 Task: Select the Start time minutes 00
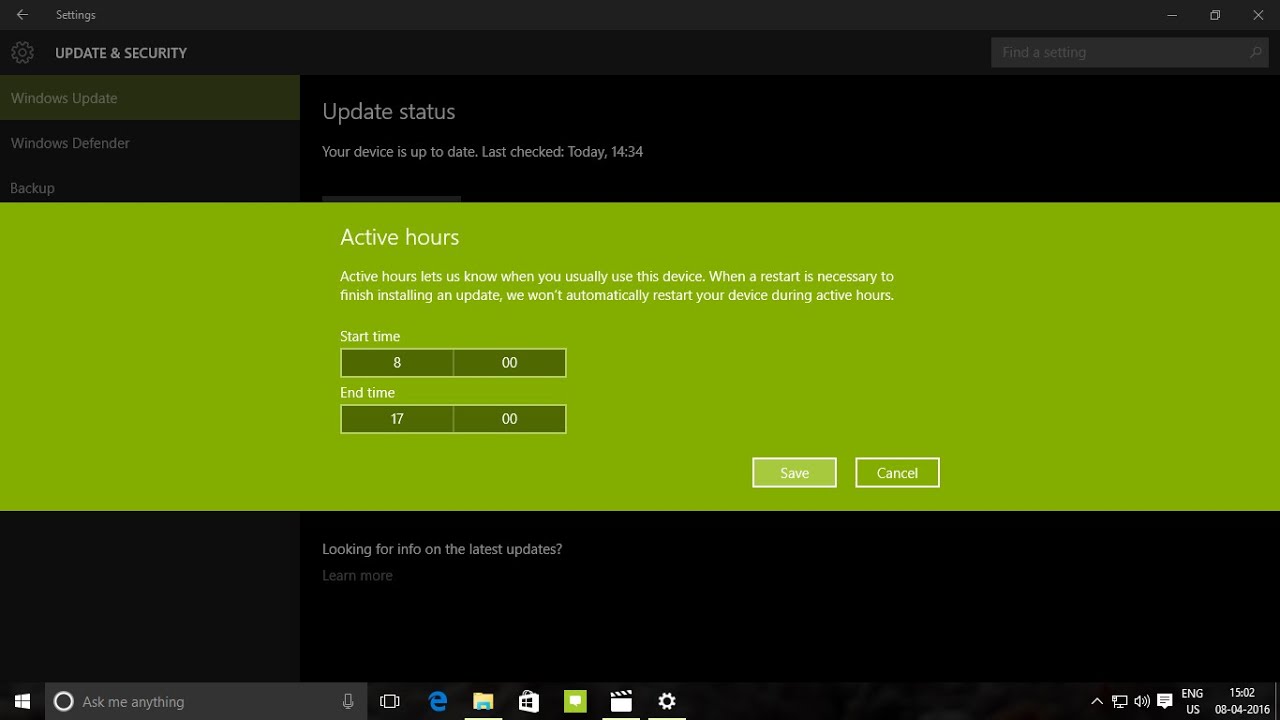coord(510,363)
